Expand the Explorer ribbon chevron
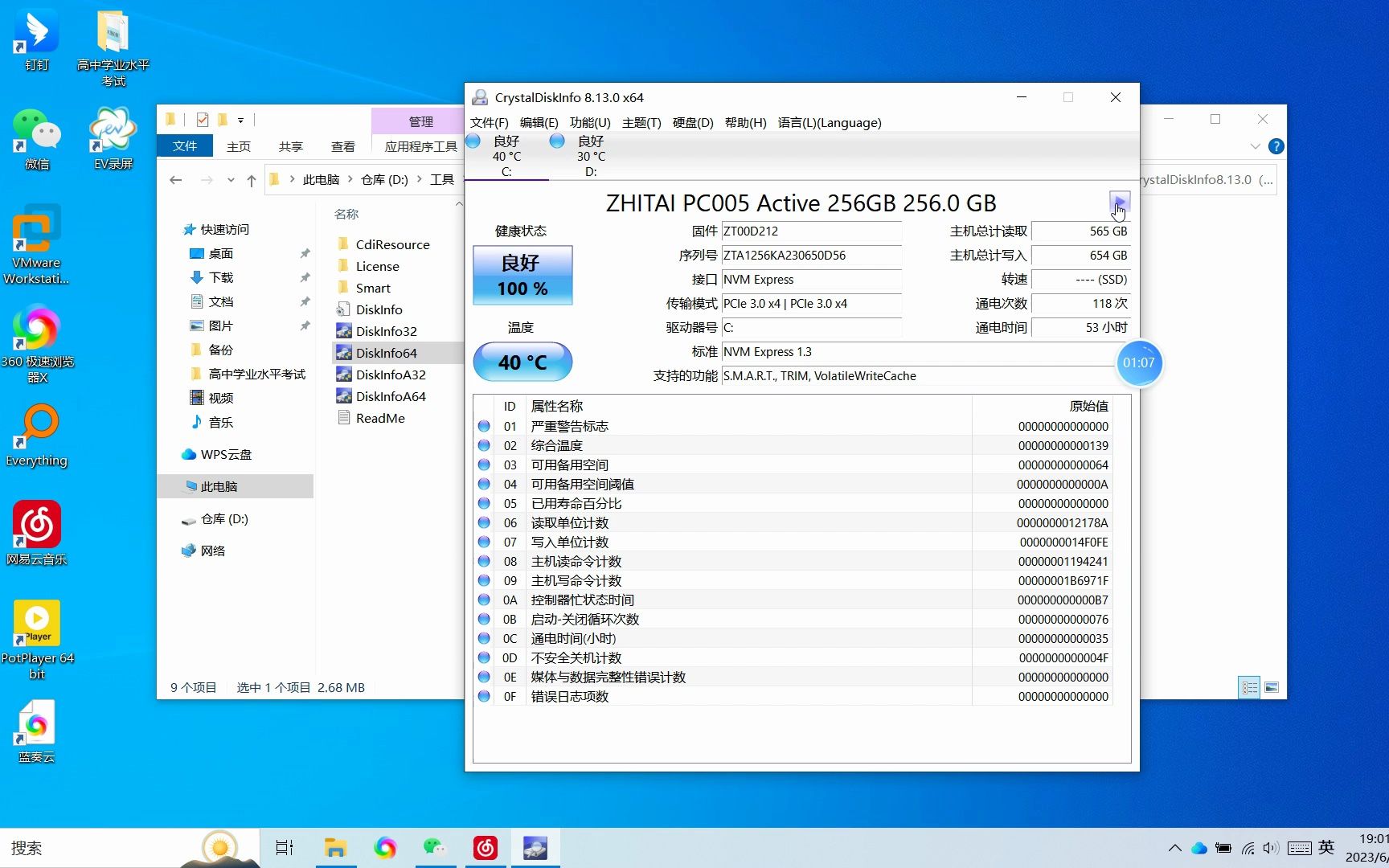Screen dimensions: 1389x868 pyautogui.click(x=1255, y=146)
